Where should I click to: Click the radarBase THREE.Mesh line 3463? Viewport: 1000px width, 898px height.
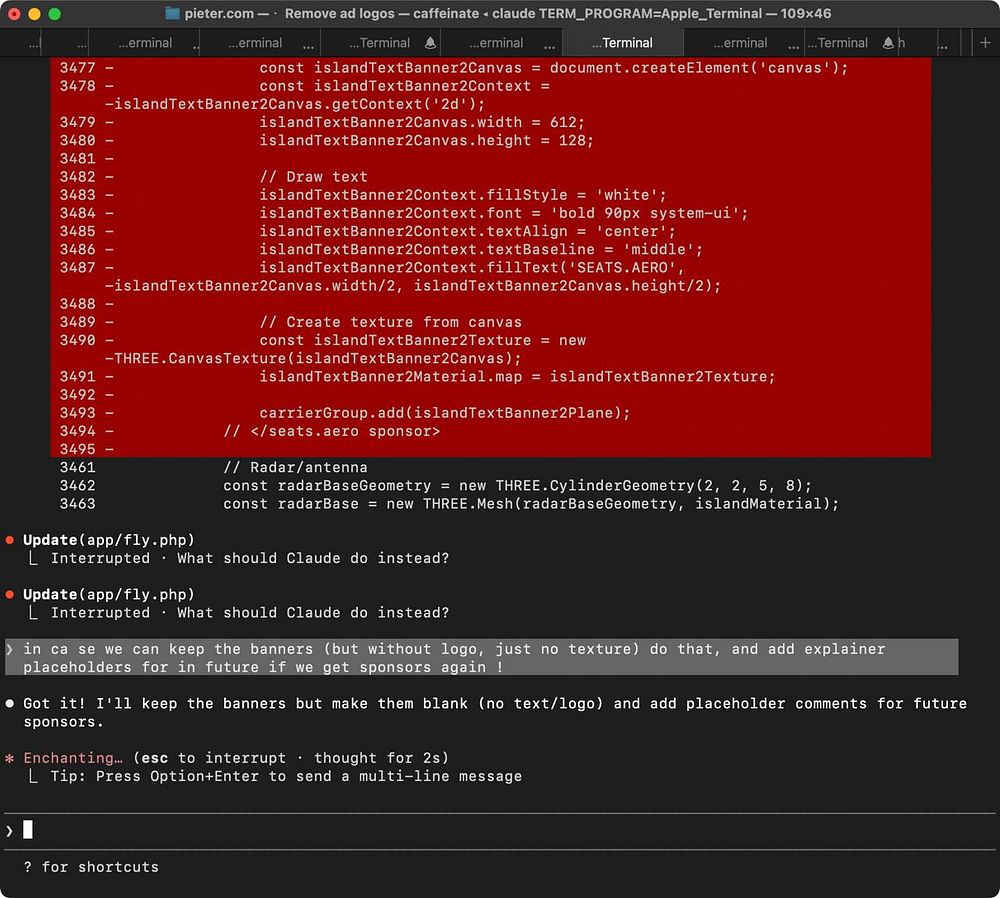(531, 504)
